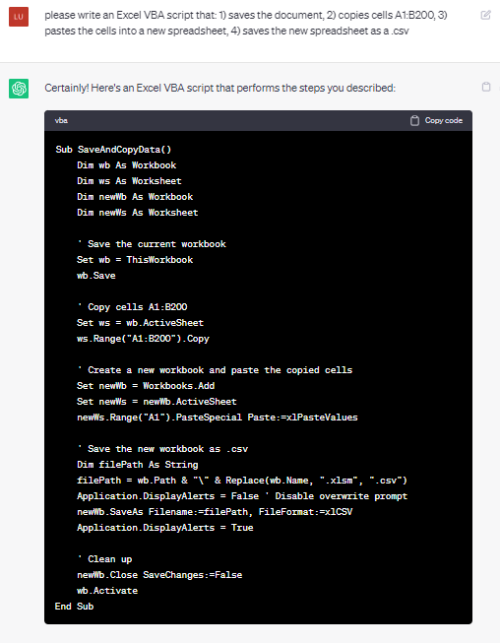Image resolution: width=500 pixels, height=643 pixels.
Task: Click the 'Application.DisplayAlerts = True' line
Action: [x=165, y=528]
